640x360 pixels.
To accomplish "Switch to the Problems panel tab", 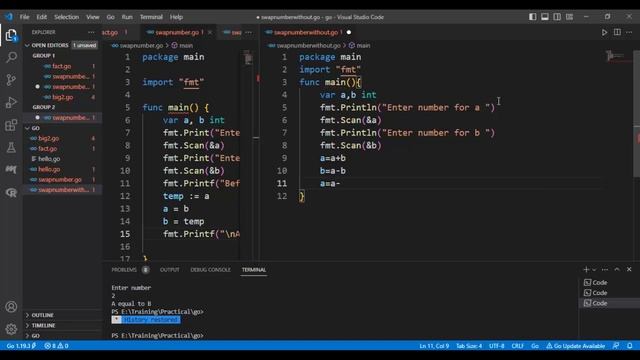I will click(x=124, y=269).
